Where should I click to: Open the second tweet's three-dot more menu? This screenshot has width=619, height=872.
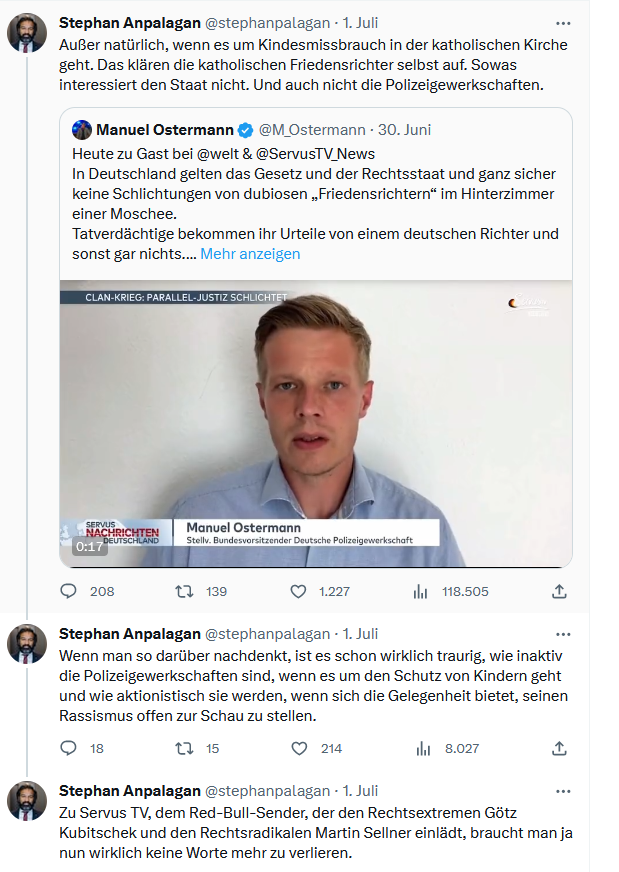[x=562, y=634]
